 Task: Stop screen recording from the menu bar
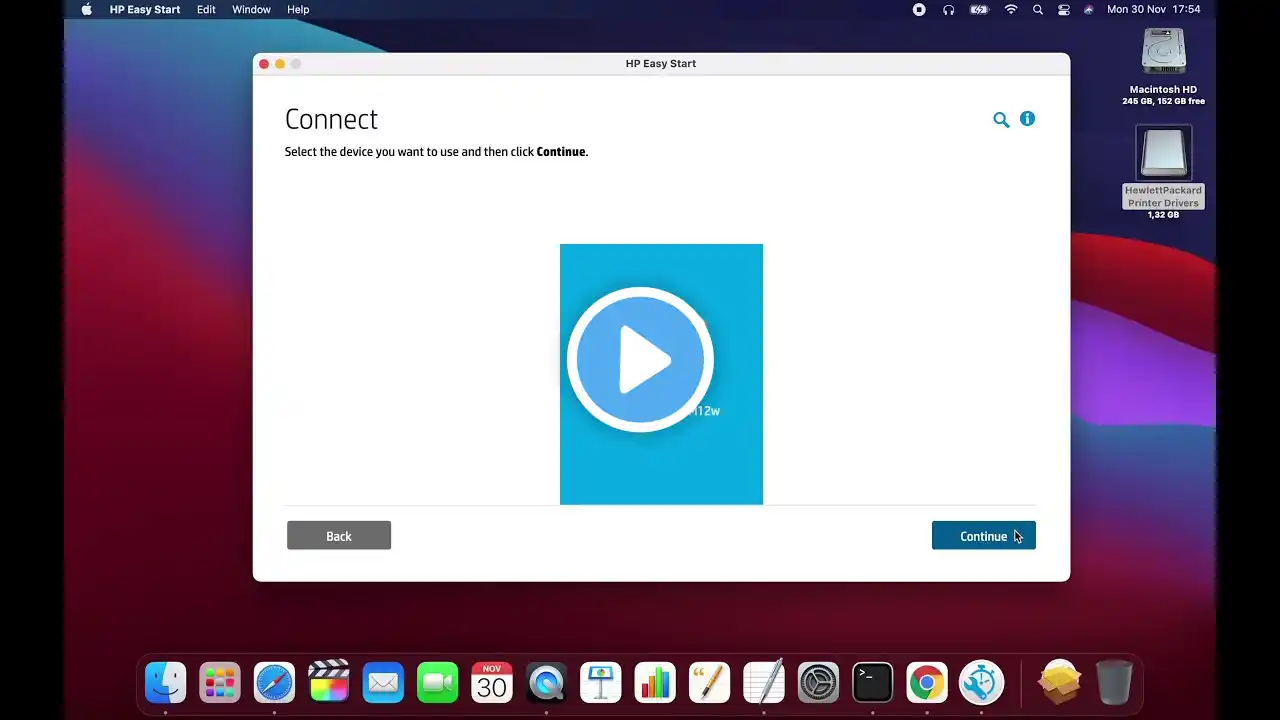pos(919,10)
